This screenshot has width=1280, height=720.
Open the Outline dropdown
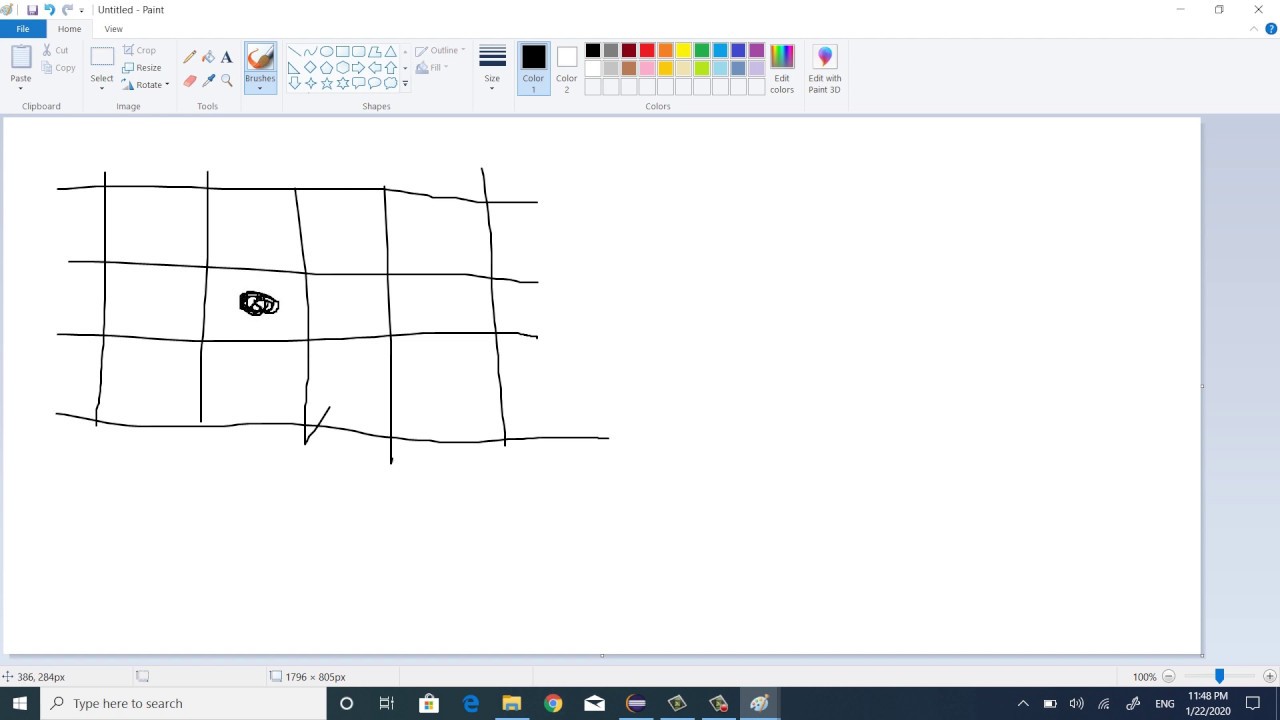click(440, 50)
